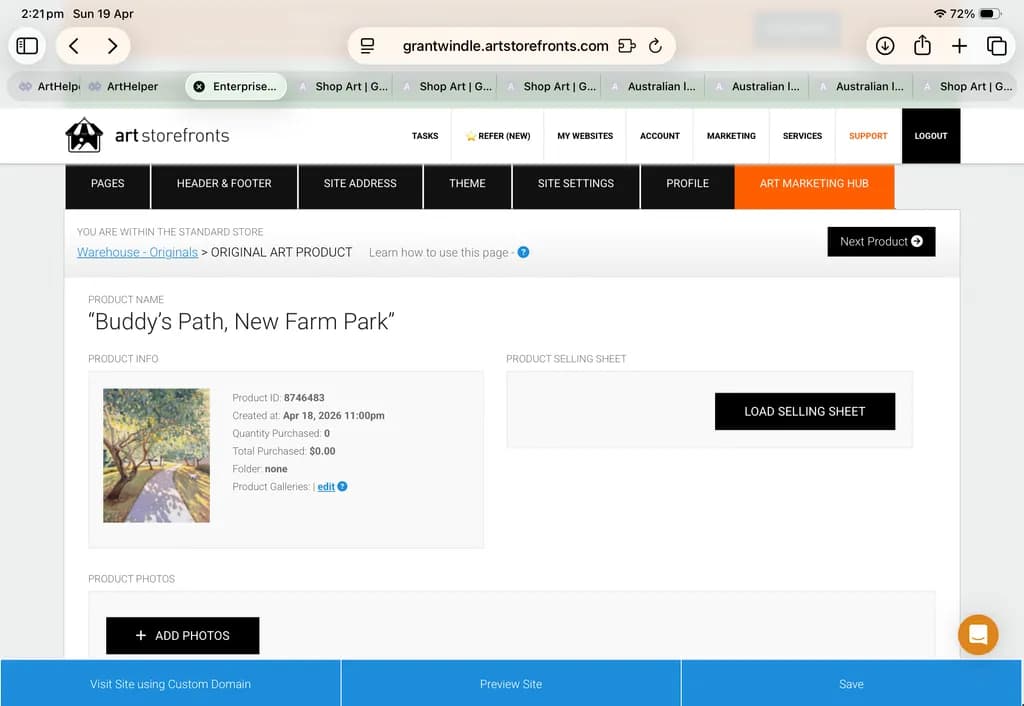1024x706 pixels.
Task: Reload the page with refresh icon
Action: coord(655,46)
